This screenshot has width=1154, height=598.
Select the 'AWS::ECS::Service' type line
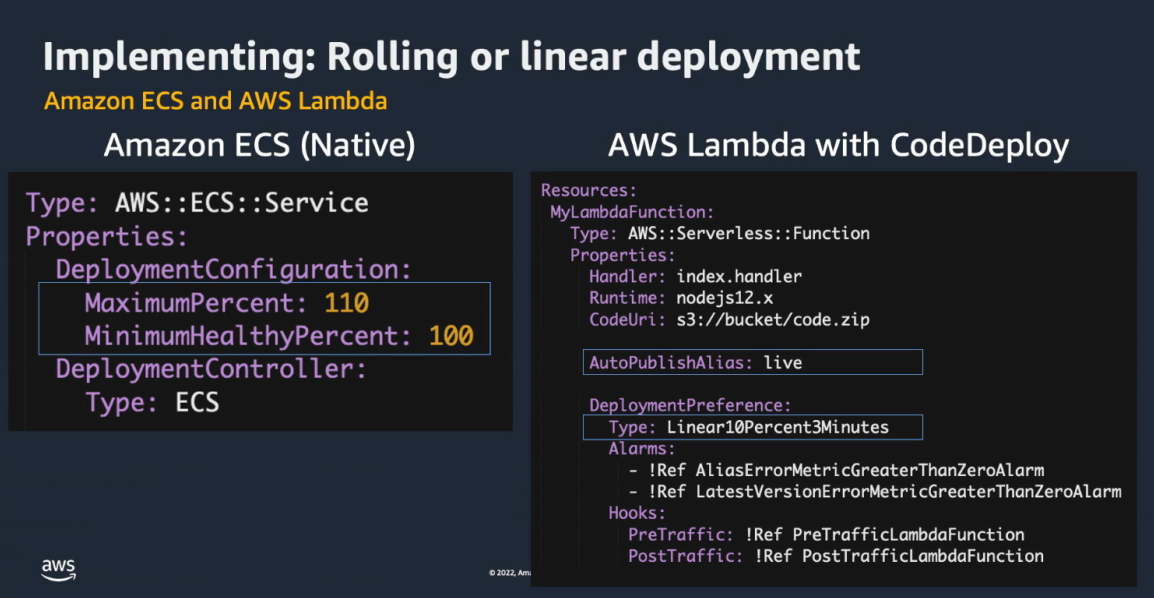coord(242,203)
